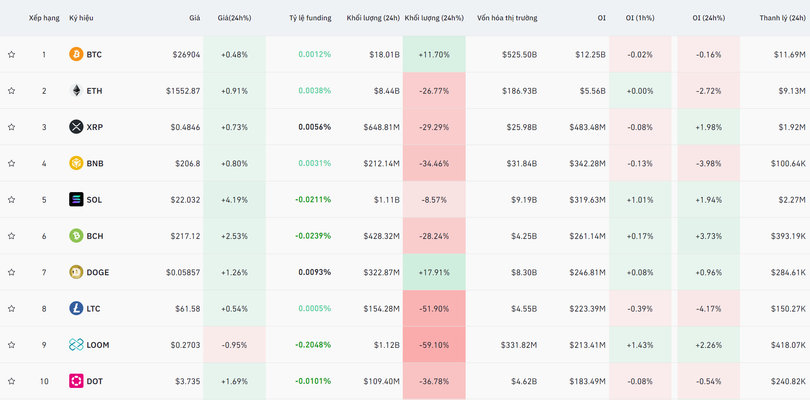Click the Bitcoin BTC coin icon

(x=76, y=54)
